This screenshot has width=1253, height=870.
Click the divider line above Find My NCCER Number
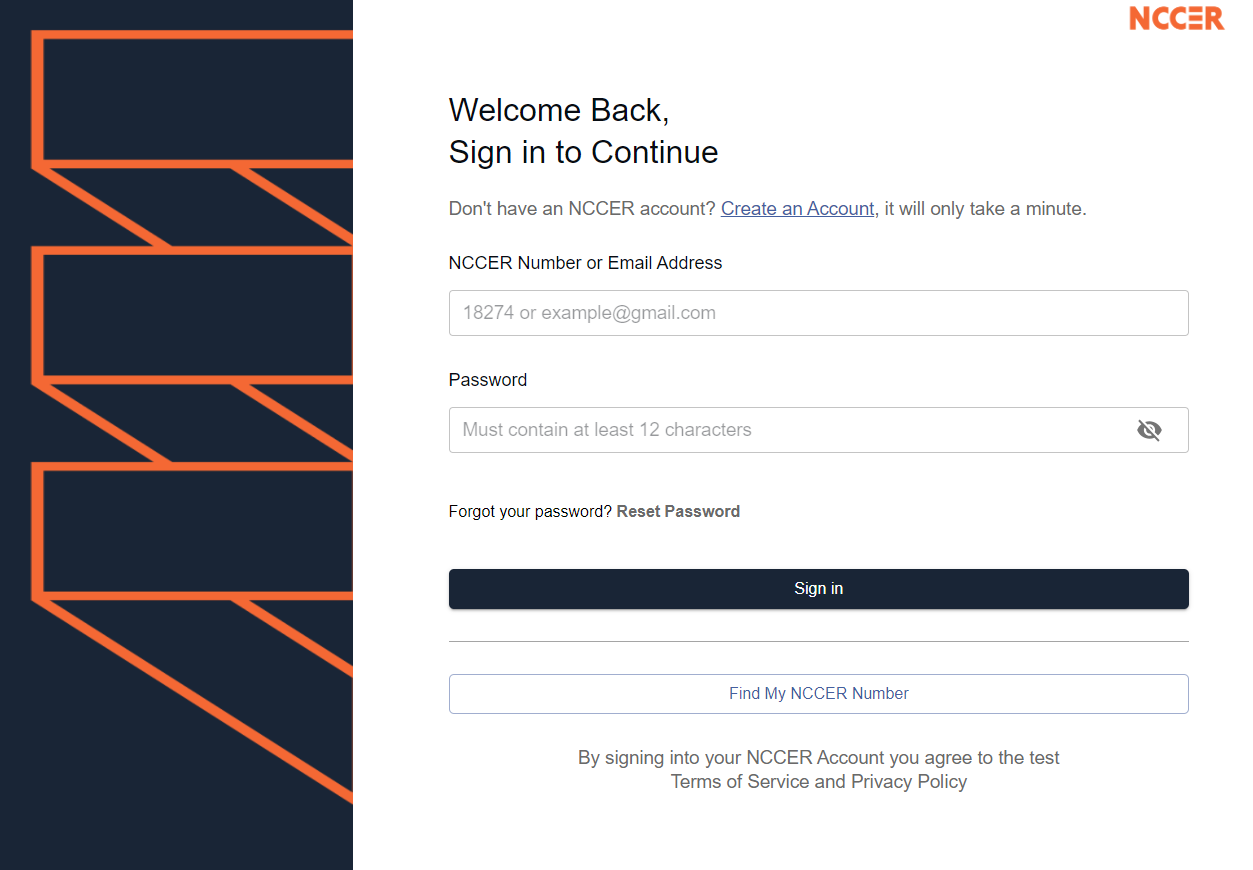818,641
